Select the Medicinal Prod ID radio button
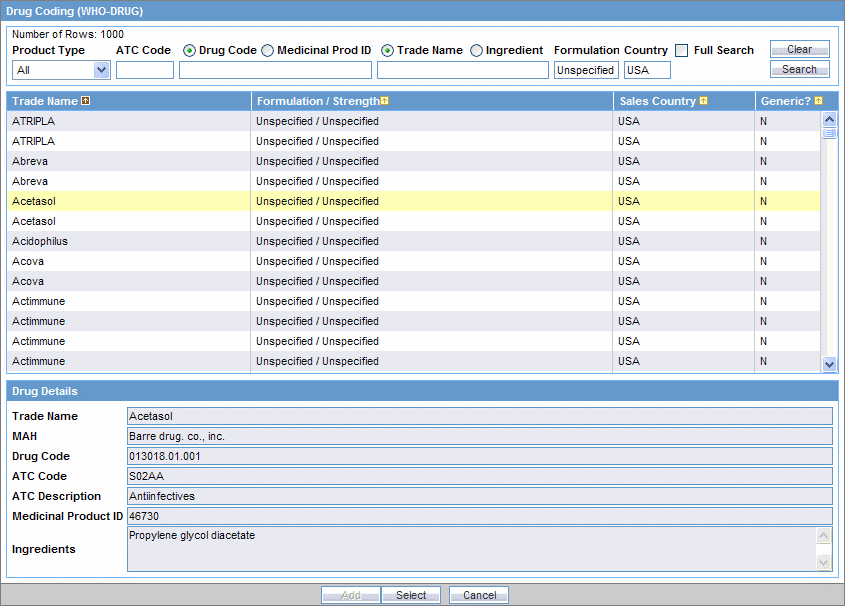845x606 pixels. pos(267,51)
